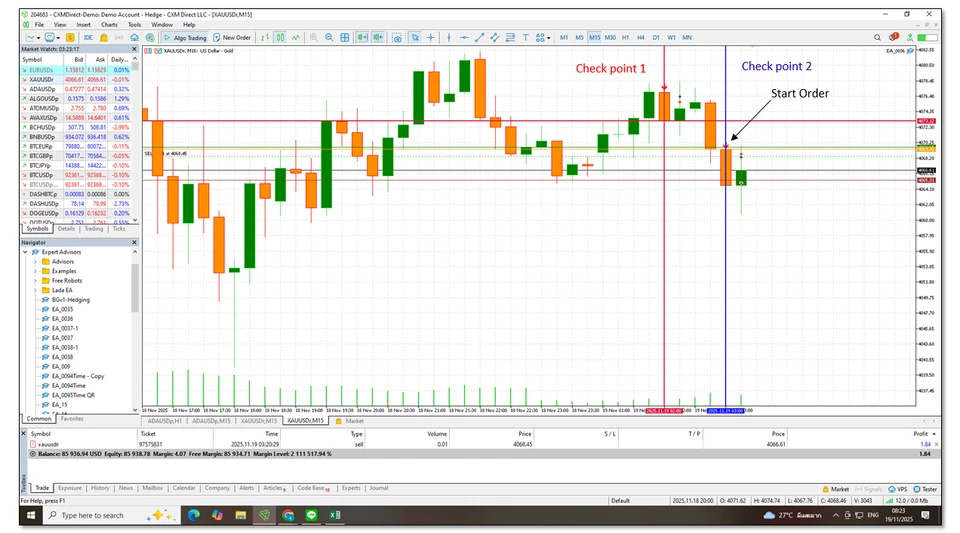The width and height of the screenshot is (960, 533).
Task: Switch chart to bar chart icon
Action: (x=264, y=37)
